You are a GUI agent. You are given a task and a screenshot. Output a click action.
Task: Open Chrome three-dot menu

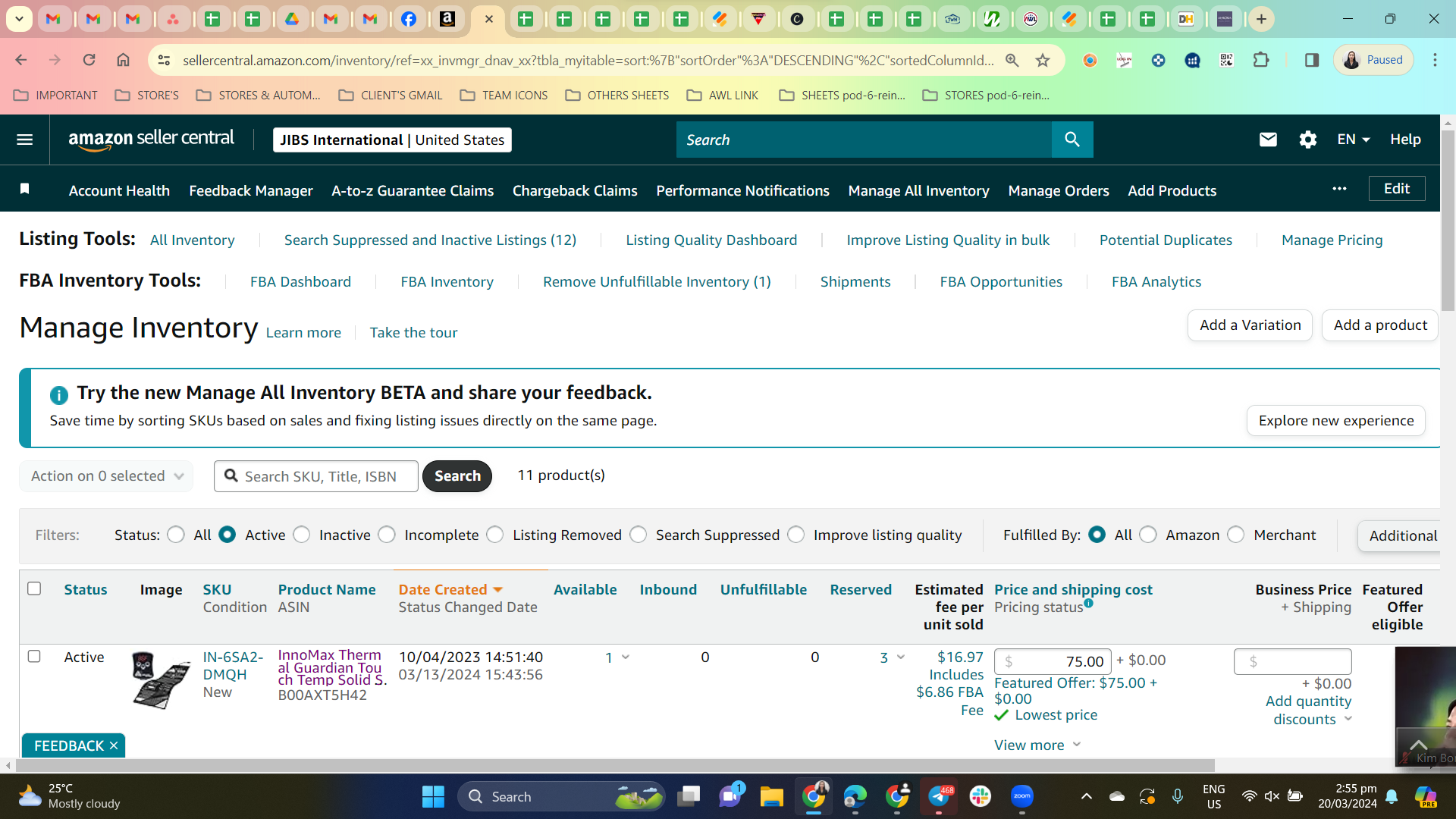coord(1435,60)
